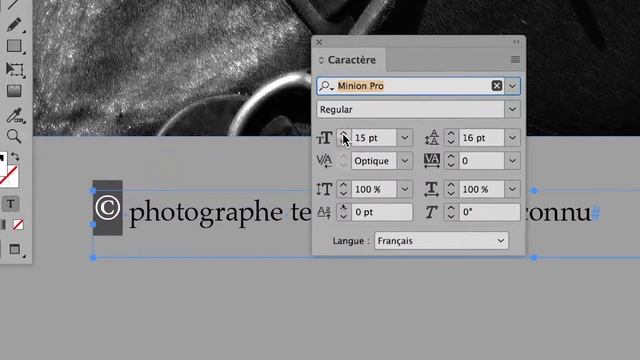Open the horizontal scale dropdown
The height and width of the screenshot is (360, 640).
tap(512, 189)
